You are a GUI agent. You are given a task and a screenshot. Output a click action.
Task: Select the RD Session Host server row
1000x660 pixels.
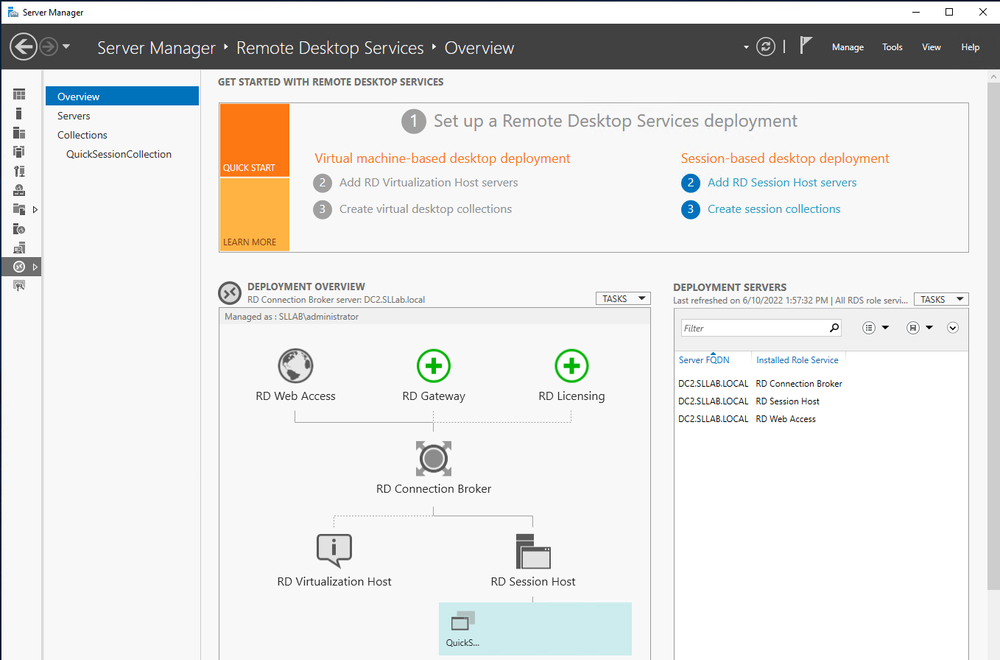point(821,401)
